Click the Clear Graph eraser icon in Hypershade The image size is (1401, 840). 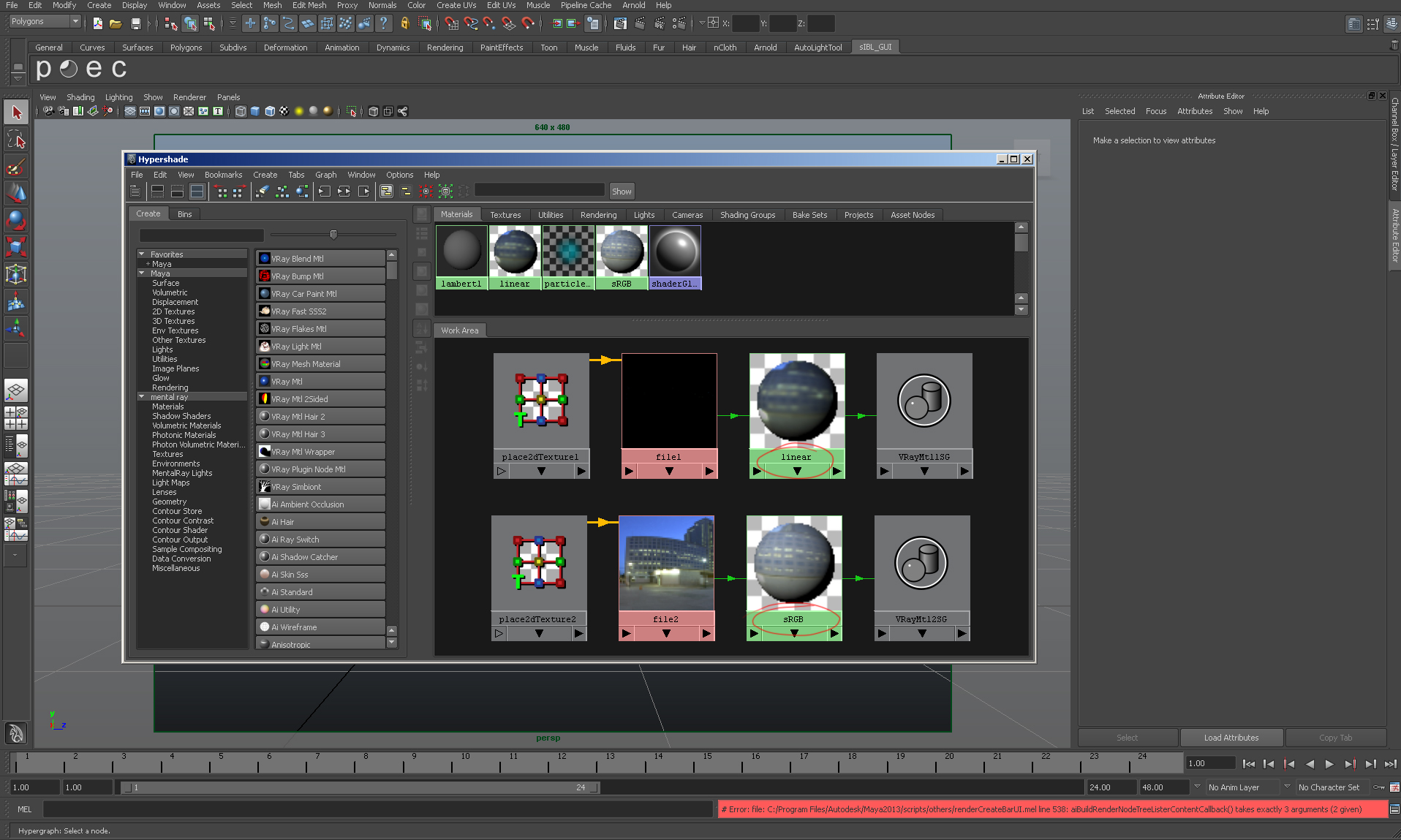[263, 192]
